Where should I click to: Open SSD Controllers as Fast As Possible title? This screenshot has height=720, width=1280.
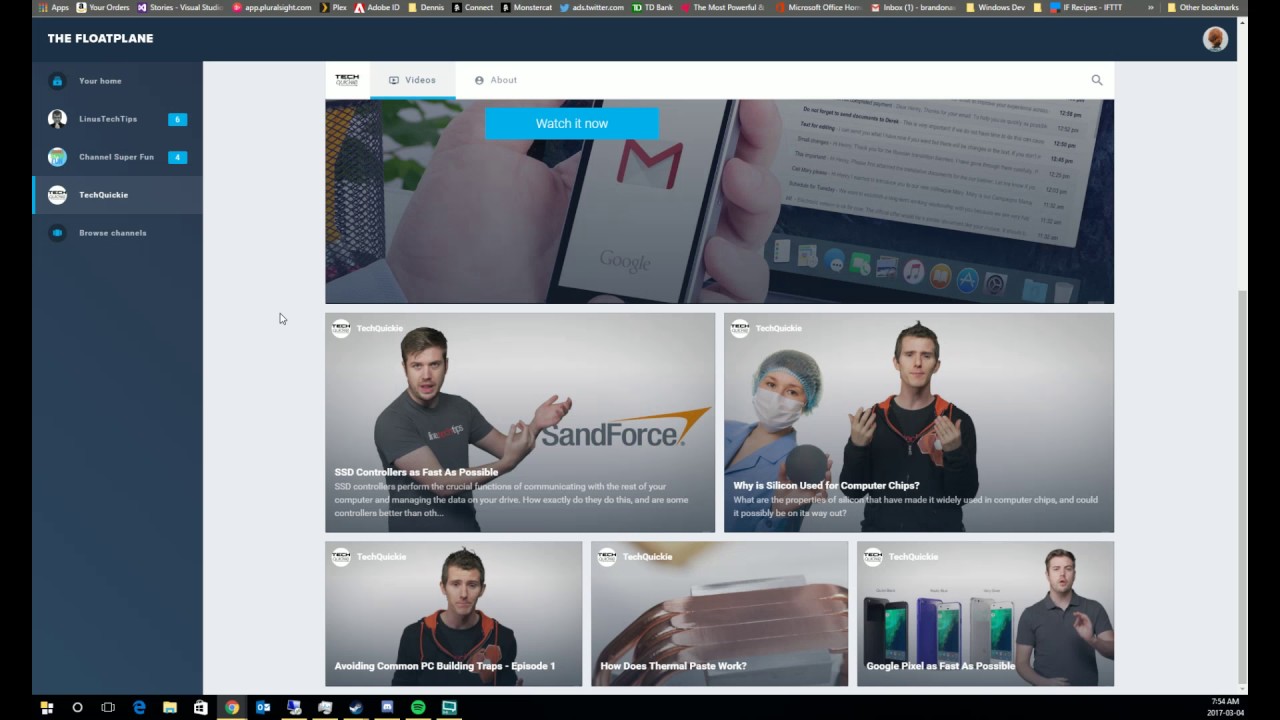(416, 472)
